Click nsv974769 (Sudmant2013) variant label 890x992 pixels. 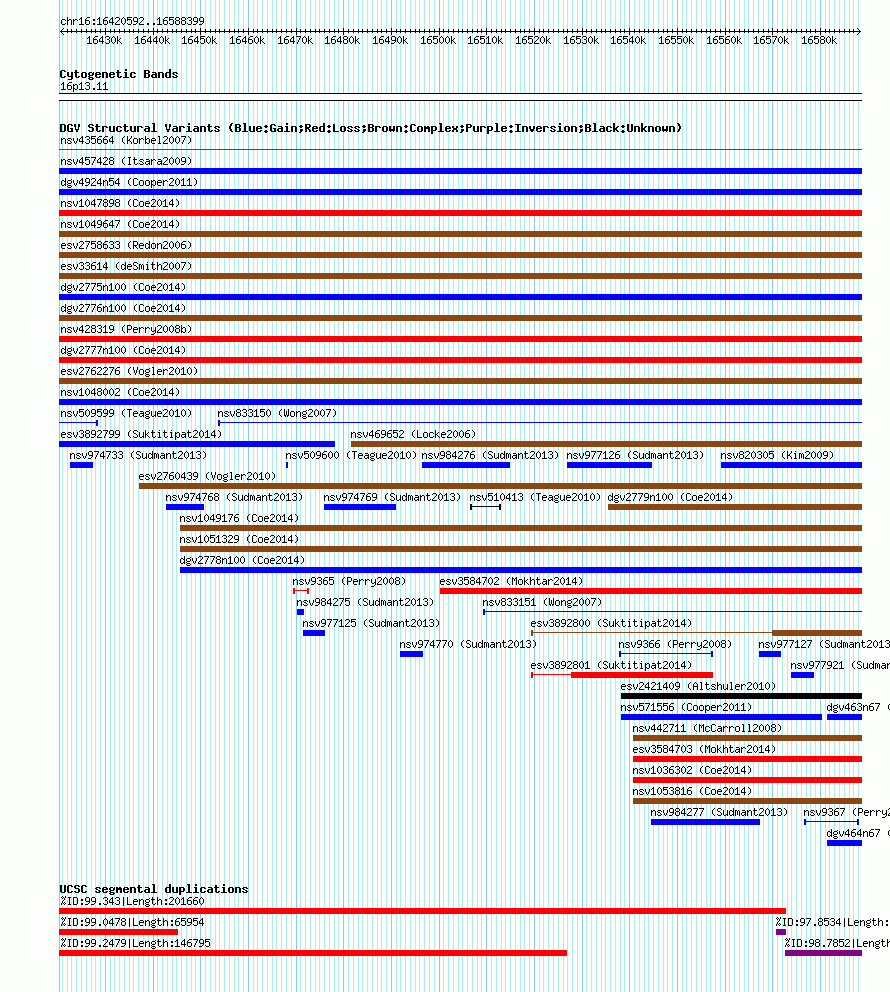point(392,497)
